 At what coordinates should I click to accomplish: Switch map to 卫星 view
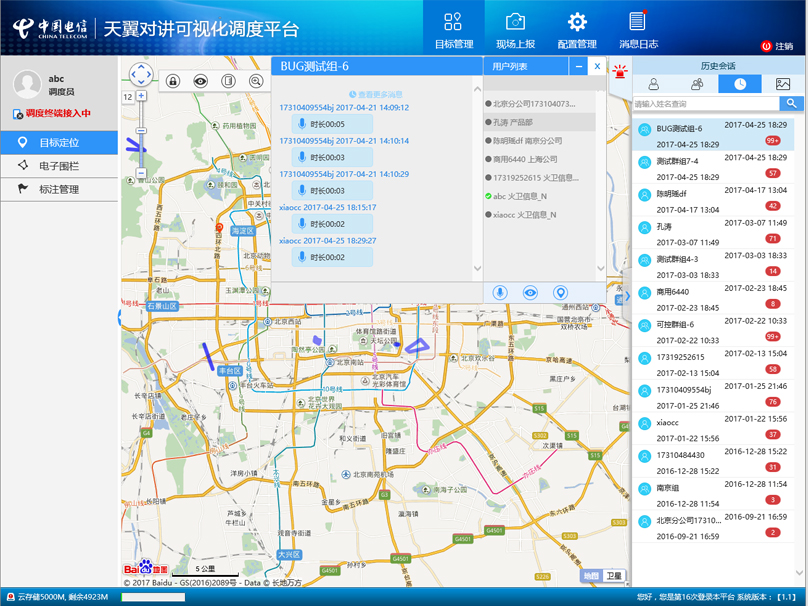coord(614,576)
